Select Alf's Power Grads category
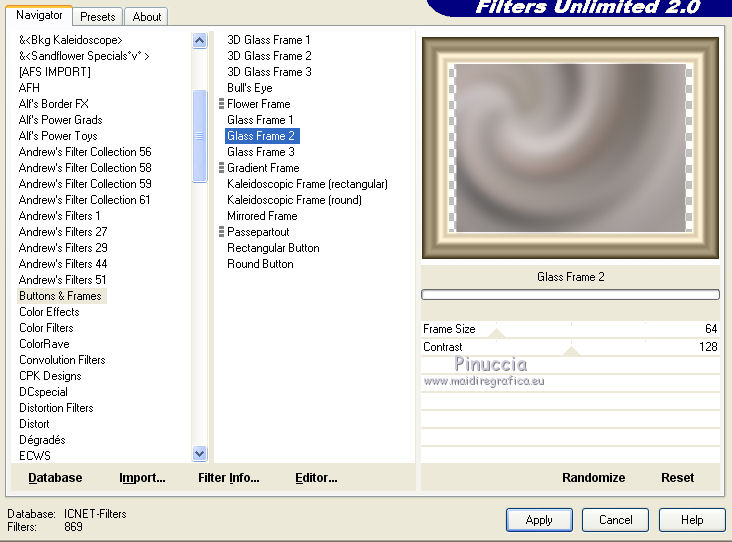This screenshot has height=542, width=732. [x=60, y=120]
